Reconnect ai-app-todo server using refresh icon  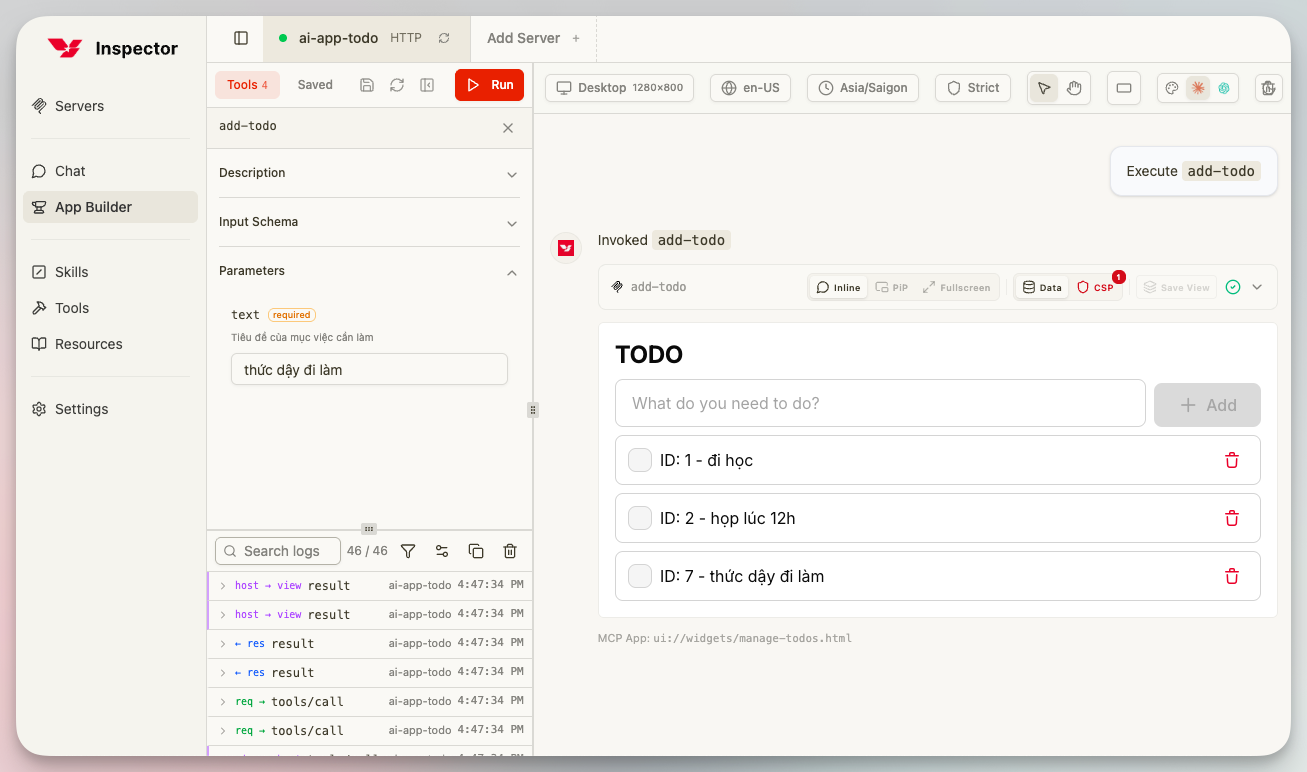coord(444,38)
